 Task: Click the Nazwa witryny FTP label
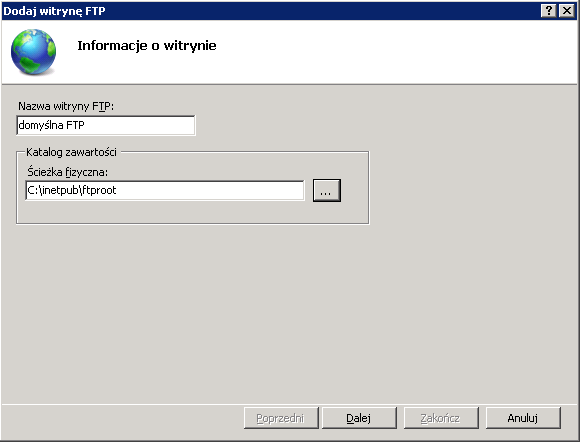click(x=66, y=107)
